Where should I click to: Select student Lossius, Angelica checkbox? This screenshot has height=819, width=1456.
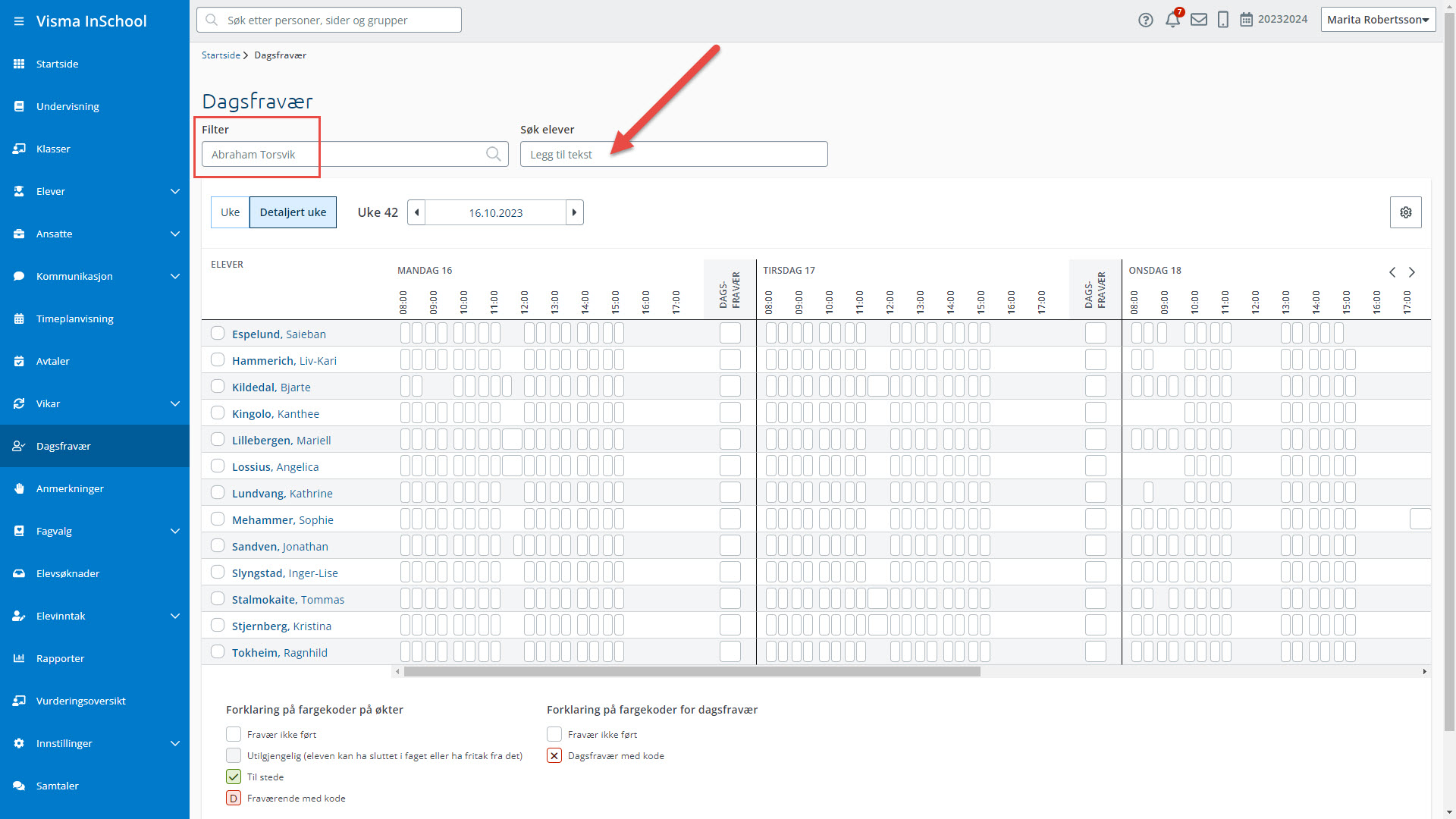point(218,466)
